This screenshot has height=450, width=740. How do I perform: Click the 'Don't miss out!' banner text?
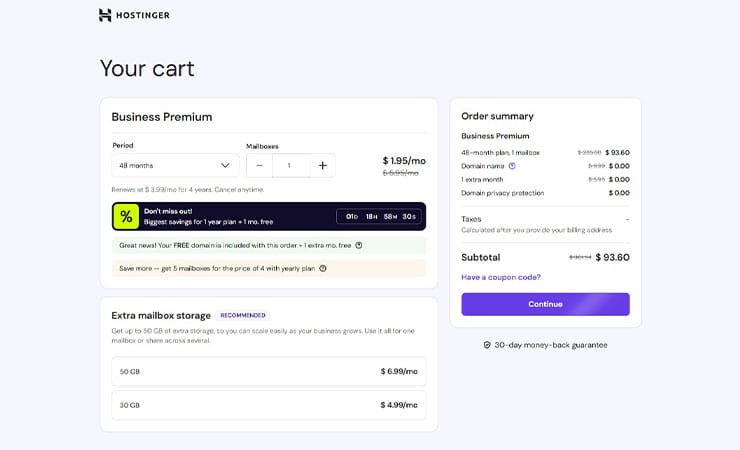[168, 211]
